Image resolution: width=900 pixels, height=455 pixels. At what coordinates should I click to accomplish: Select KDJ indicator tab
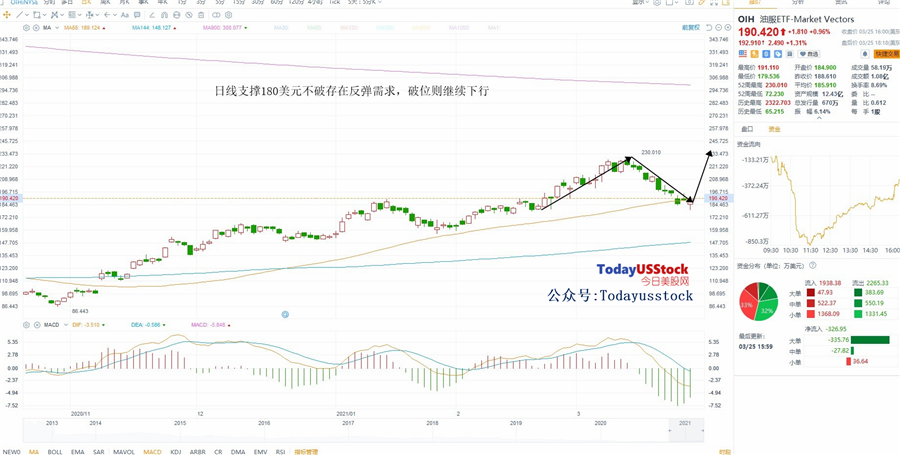[x=174, y=452]
